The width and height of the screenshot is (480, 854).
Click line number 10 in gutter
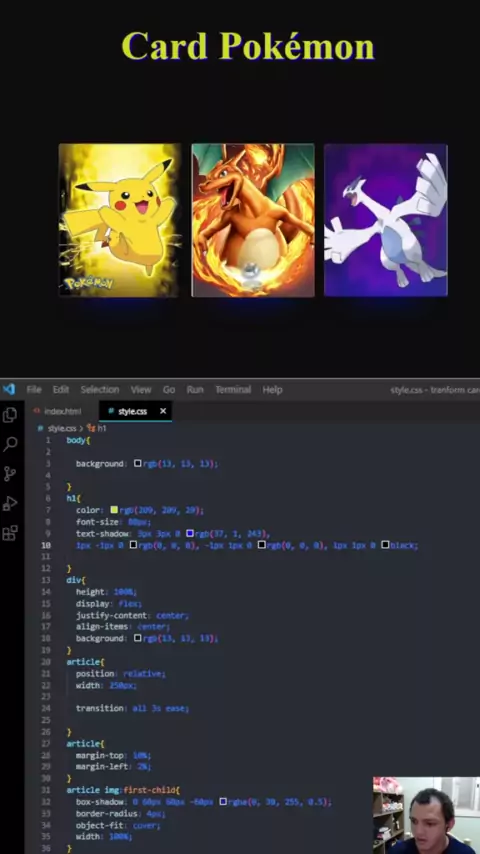[47, 545]
